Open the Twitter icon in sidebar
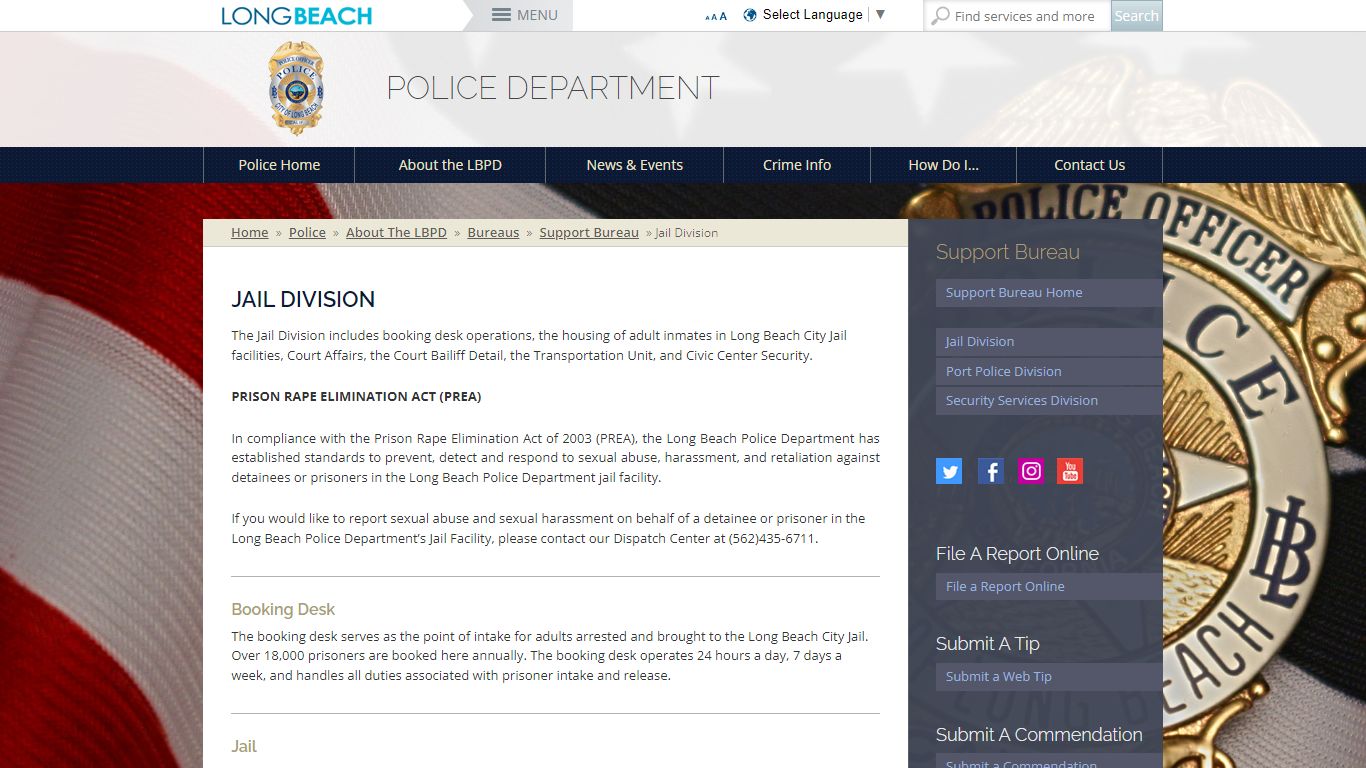The height and width of the screenshot is (768, 1366). (x=948, y=471)
